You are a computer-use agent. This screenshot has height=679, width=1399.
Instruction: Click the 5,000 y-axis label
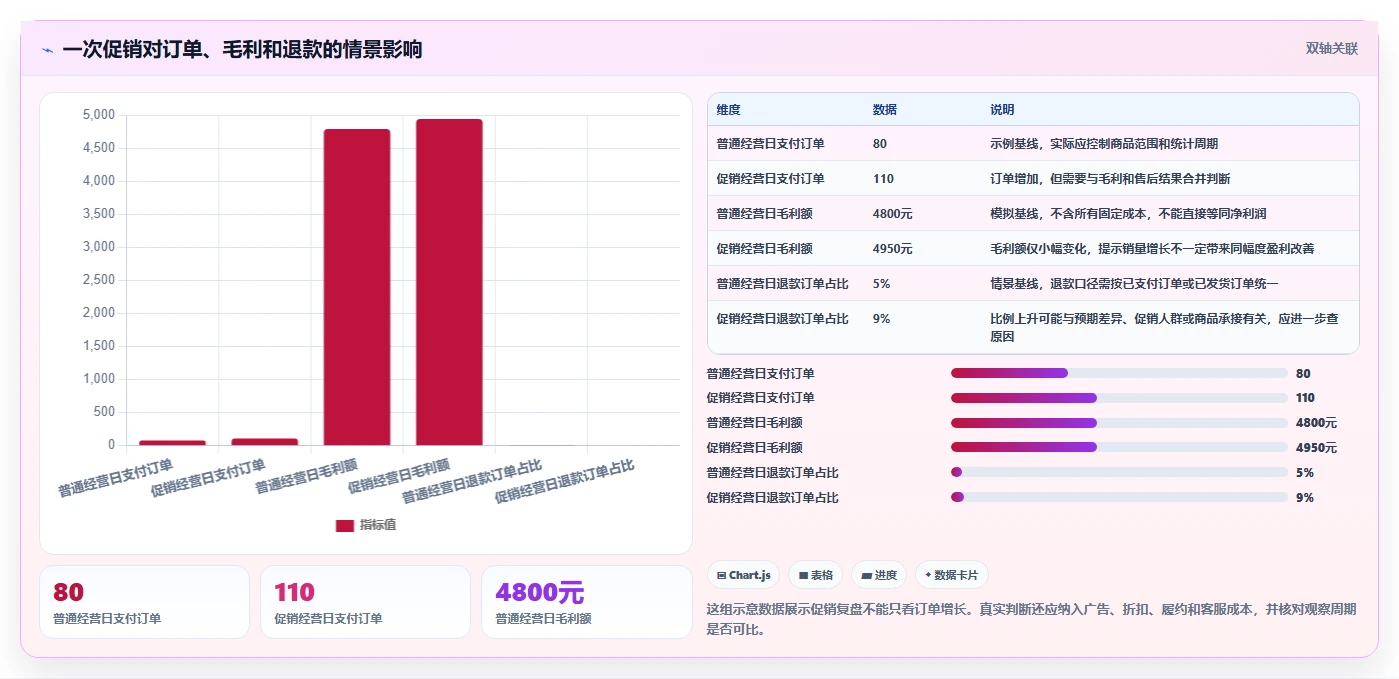click(98, 115)
